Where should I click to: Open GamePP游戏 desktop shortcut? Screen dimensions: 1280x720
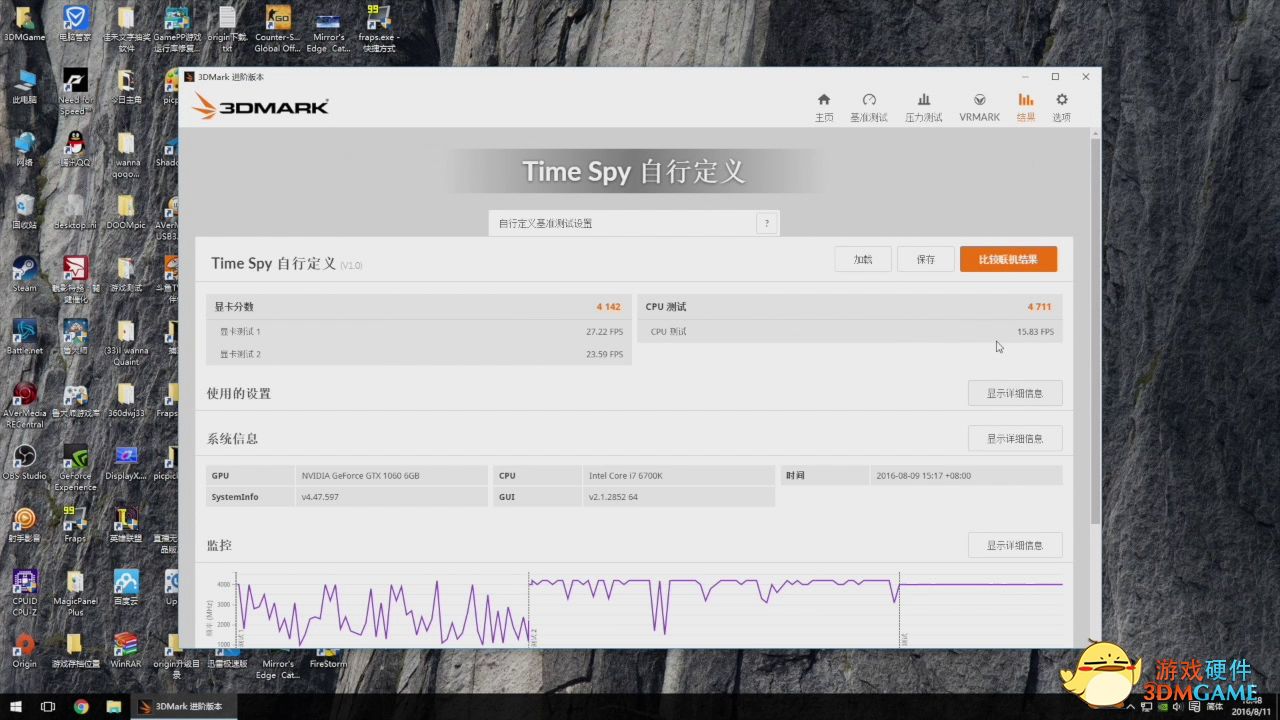click(x=177, y=30)
